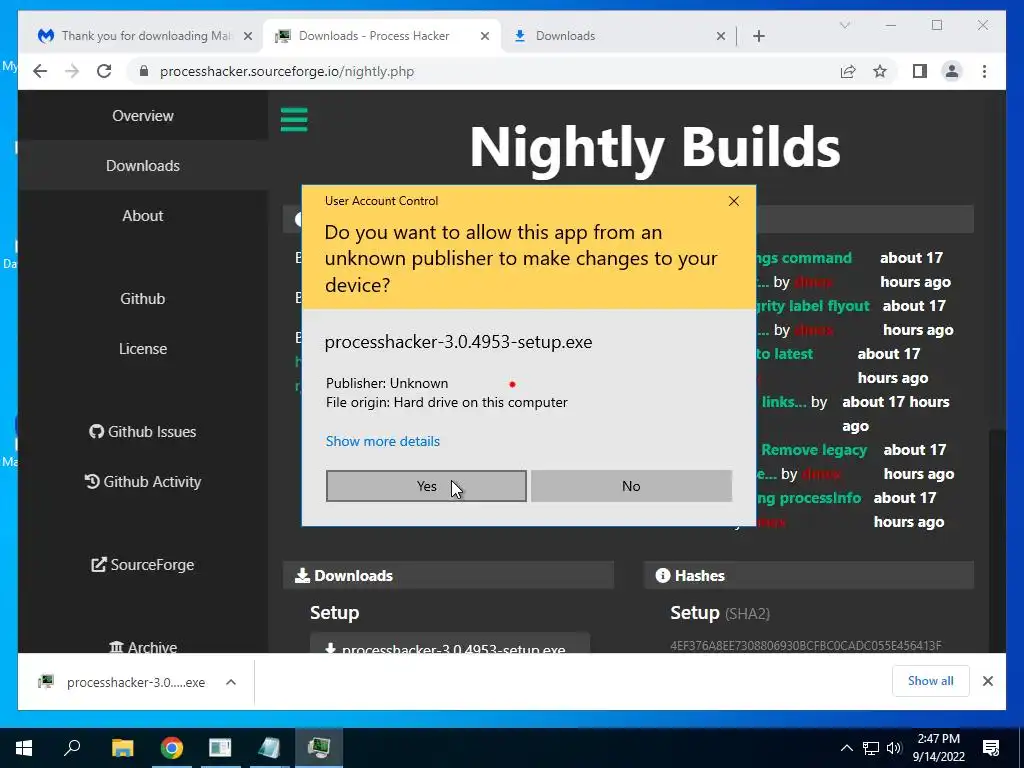Download processhacker-3.0.4953-setup.exe from page
This screenshot has height=768, width=1024.
tap(450, 645)
